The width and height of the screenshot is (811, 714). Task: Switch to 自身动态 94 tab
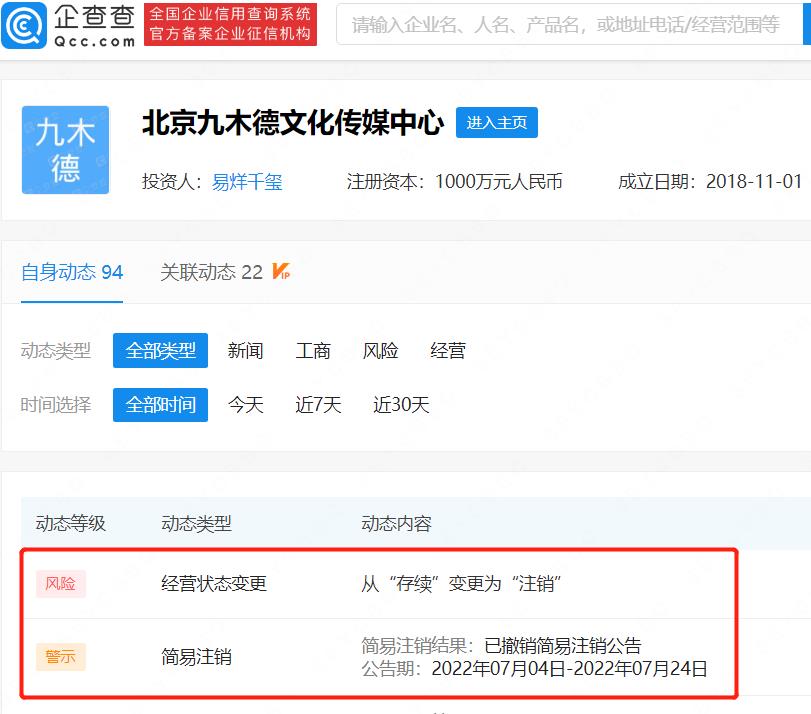[72, 273]
